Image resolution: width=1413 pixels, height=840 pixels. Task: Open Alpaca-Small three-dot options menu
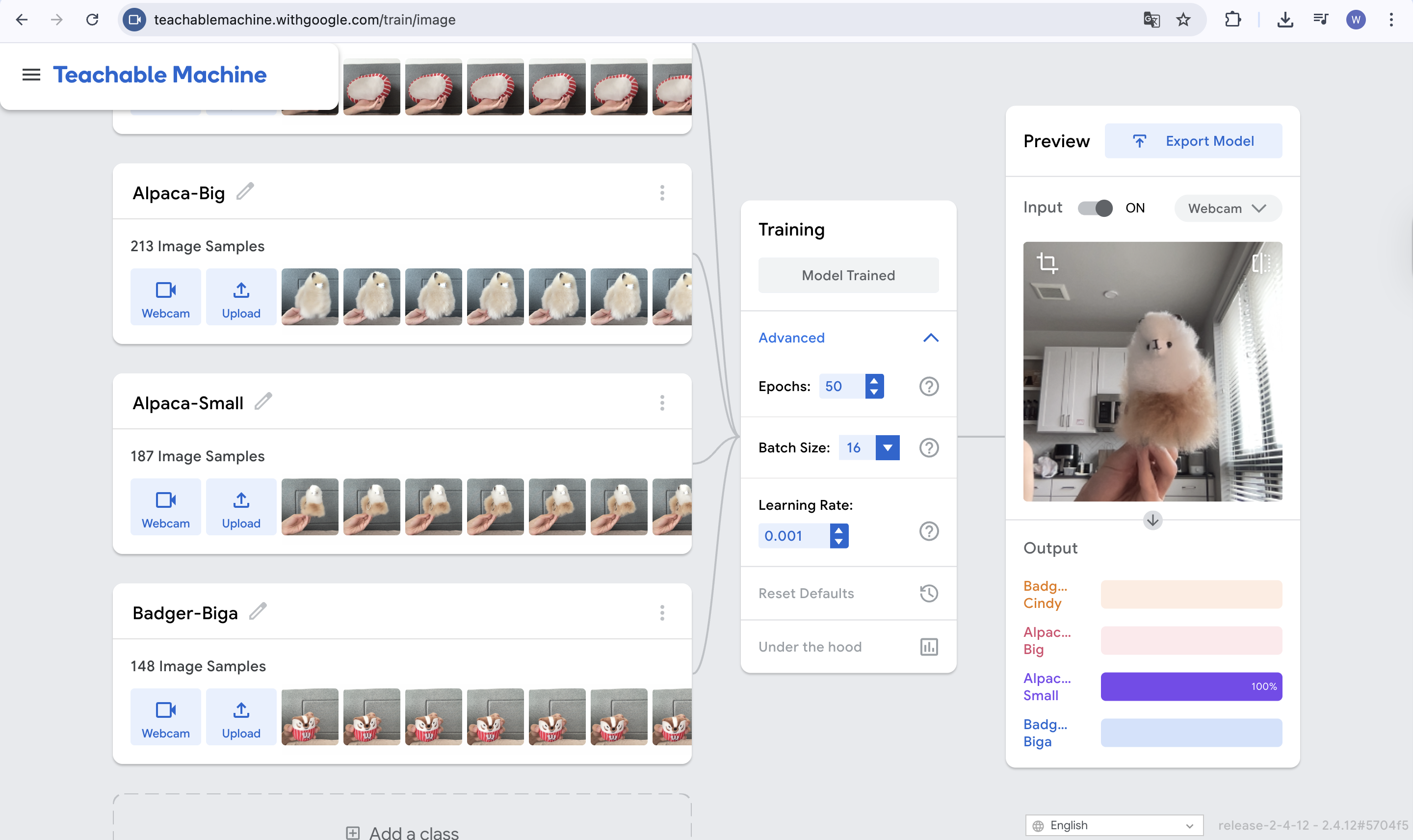[x=662, y=403]
